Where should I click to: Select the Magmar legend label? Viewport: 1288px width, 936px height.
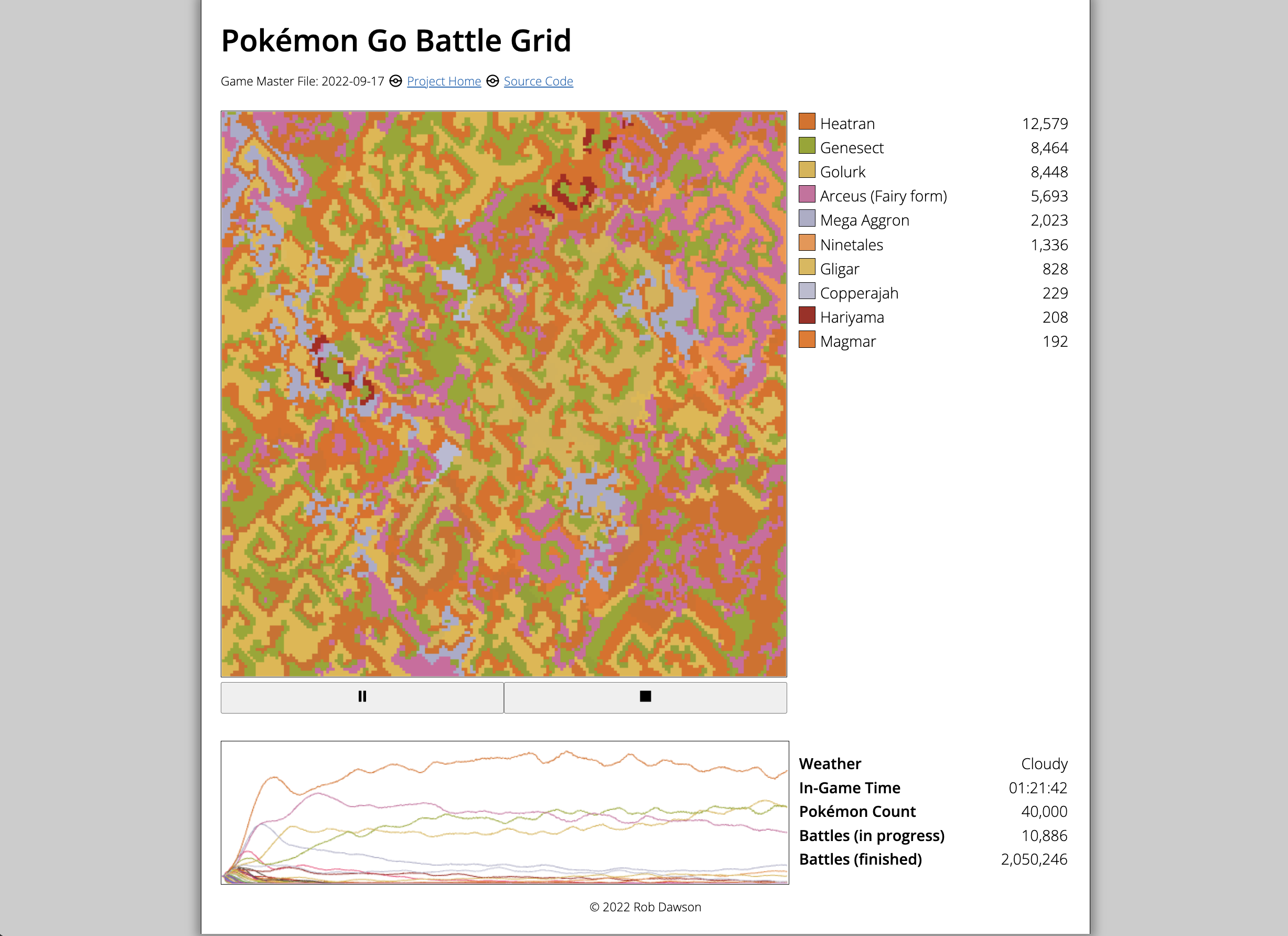click(x=848, y=342)
